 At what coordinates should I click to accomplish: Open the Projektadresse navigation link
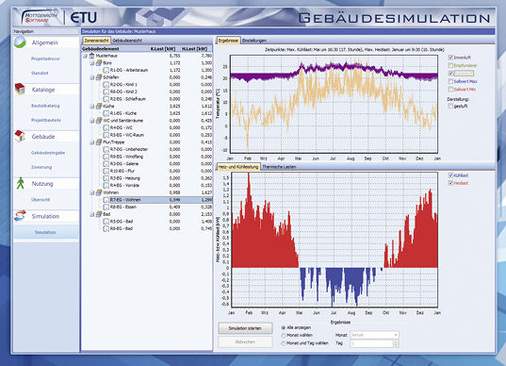[45, 59]
